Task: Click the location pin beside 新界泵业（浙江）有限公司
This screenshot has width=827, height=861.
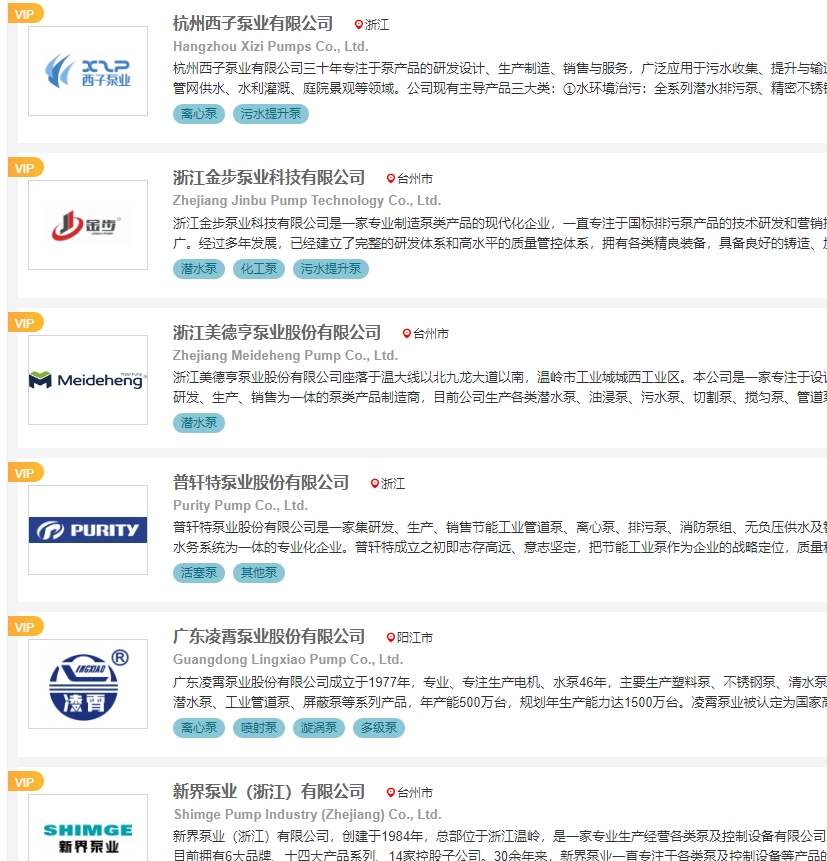Action: click(390, 792)
